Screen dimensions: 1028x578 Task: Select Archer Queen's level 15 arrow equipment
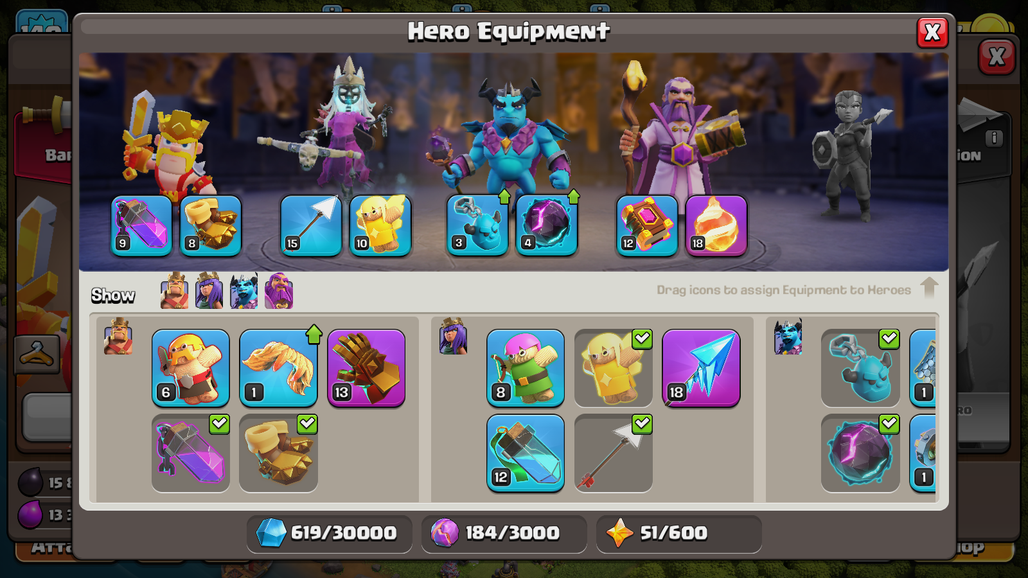[x=311, y=225]
